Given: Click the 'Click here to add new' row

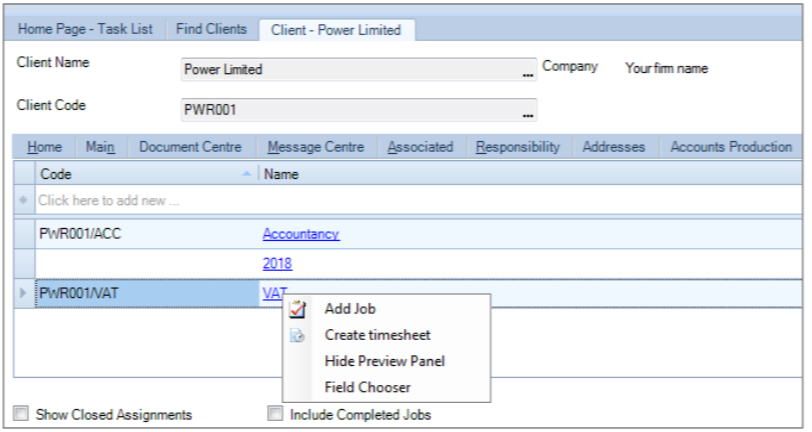Looking at the screenshot, I should pos(418,200).
